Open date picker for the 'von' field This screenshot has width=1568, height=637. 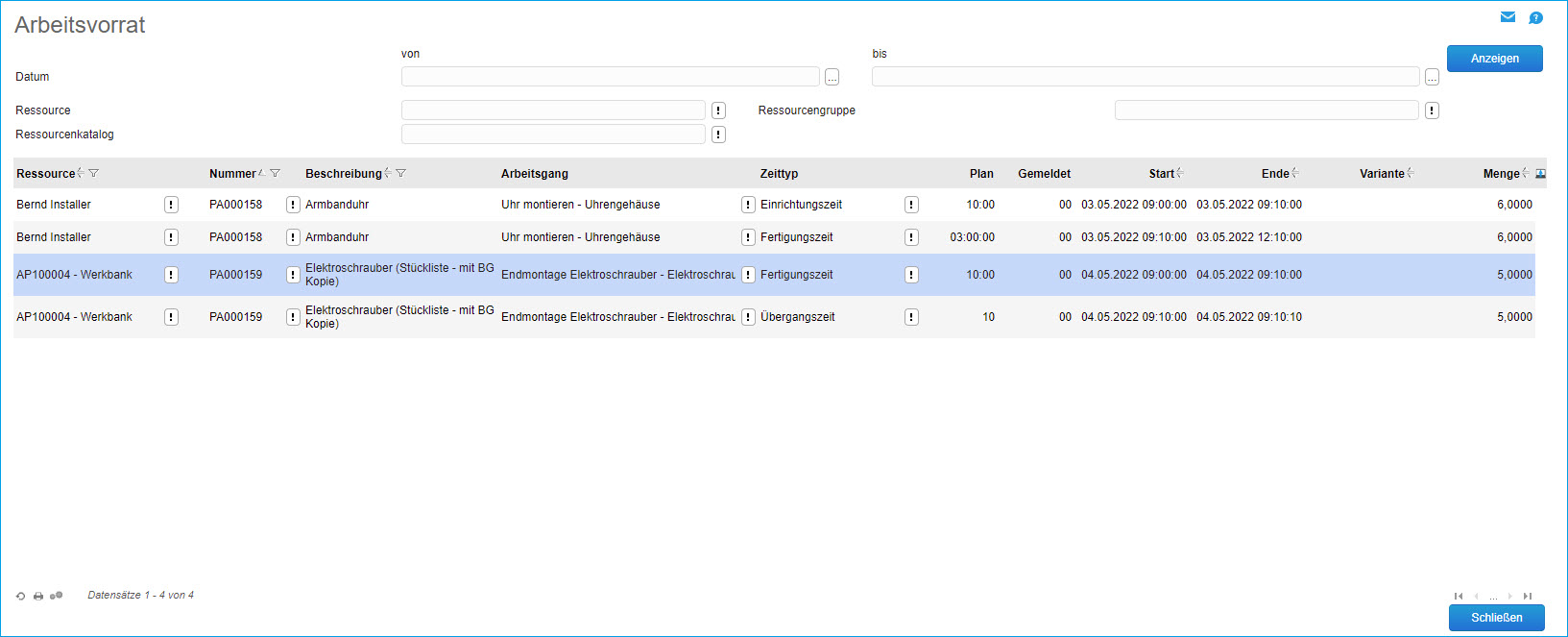coord(832,77)
